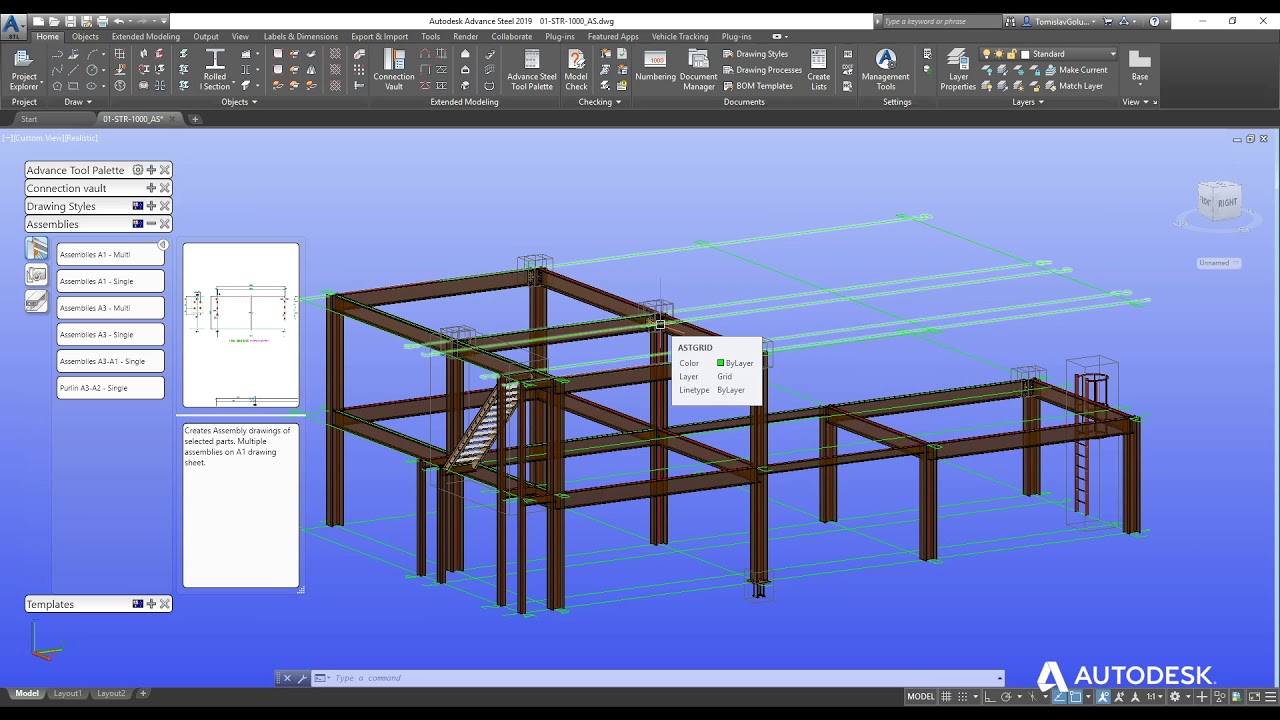Expand the Objects panel dropdown
The image size is (1280, 720).
point(239,102)
